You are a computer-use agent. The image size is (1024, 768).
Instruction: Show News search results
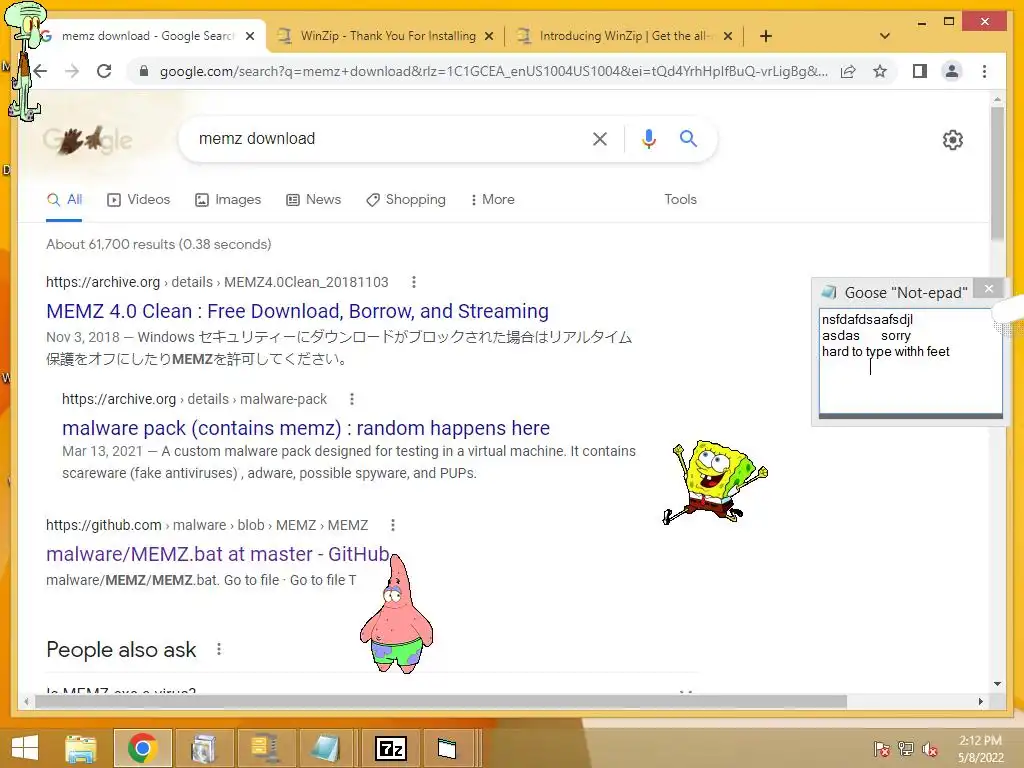tap(313, 199)
